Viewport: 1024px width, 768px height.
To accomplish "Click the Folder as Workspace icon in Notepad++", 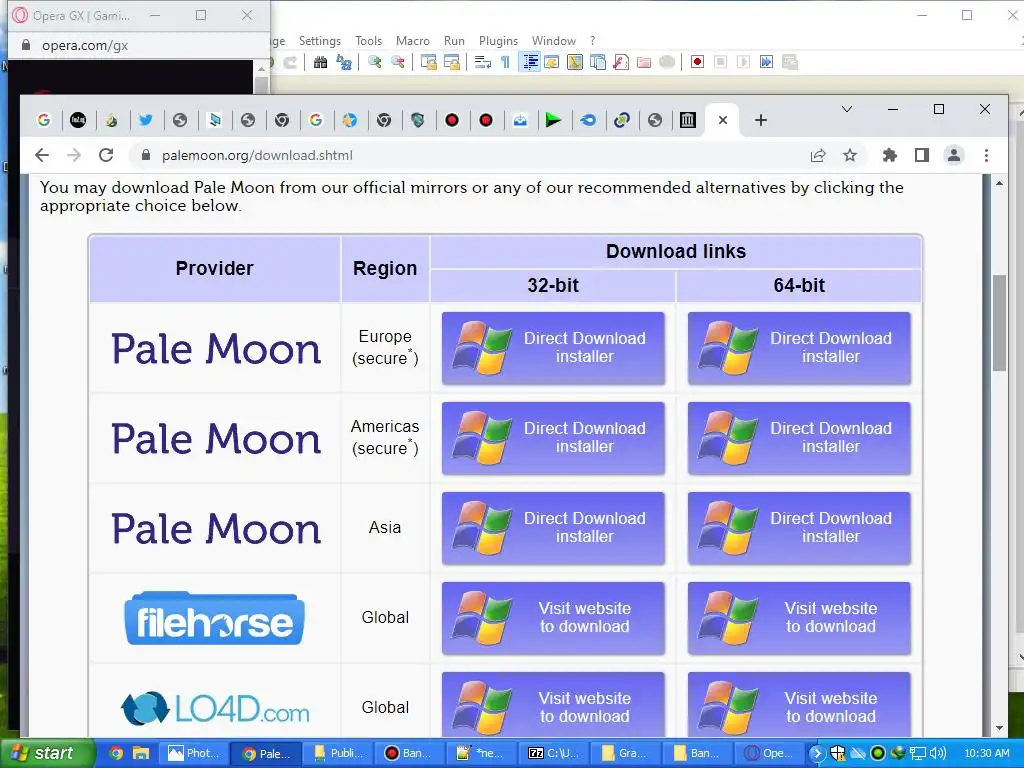I will coord(644,62).
